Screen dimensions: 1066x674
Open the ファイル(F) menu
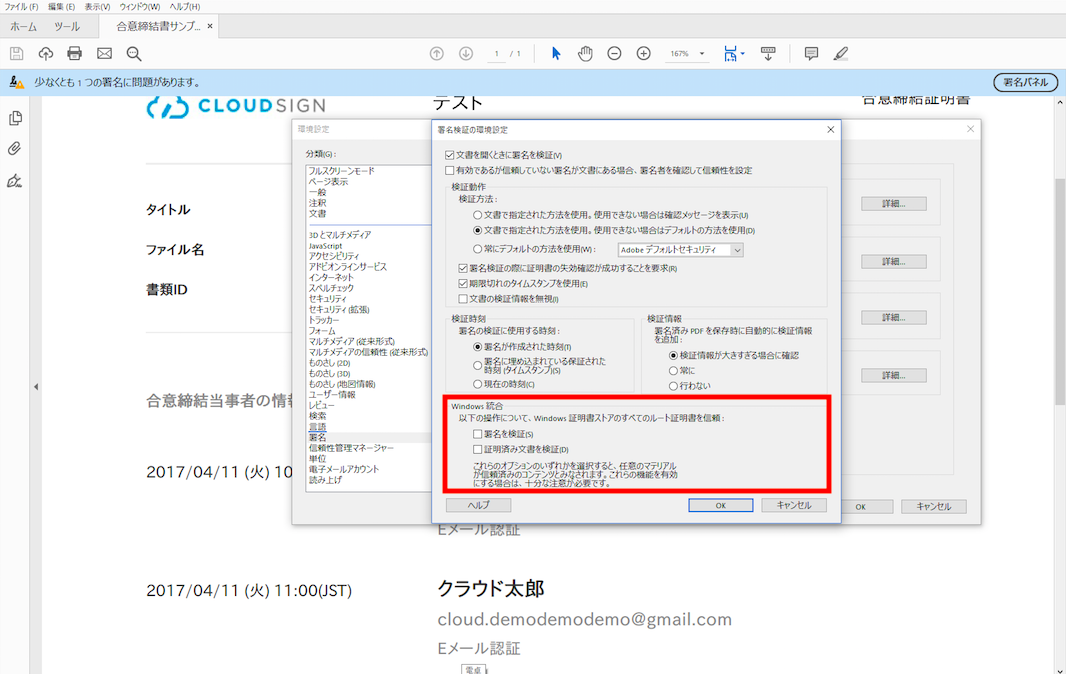tap(21, 7)
